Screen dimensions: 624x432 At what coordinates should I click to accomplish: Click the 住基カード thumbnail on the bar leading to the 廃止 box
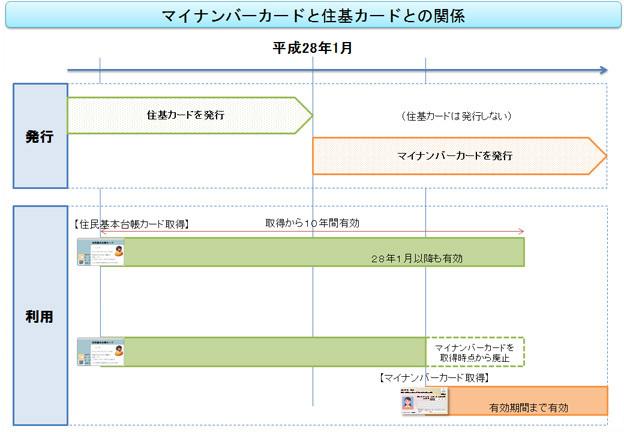click(100, 351)
